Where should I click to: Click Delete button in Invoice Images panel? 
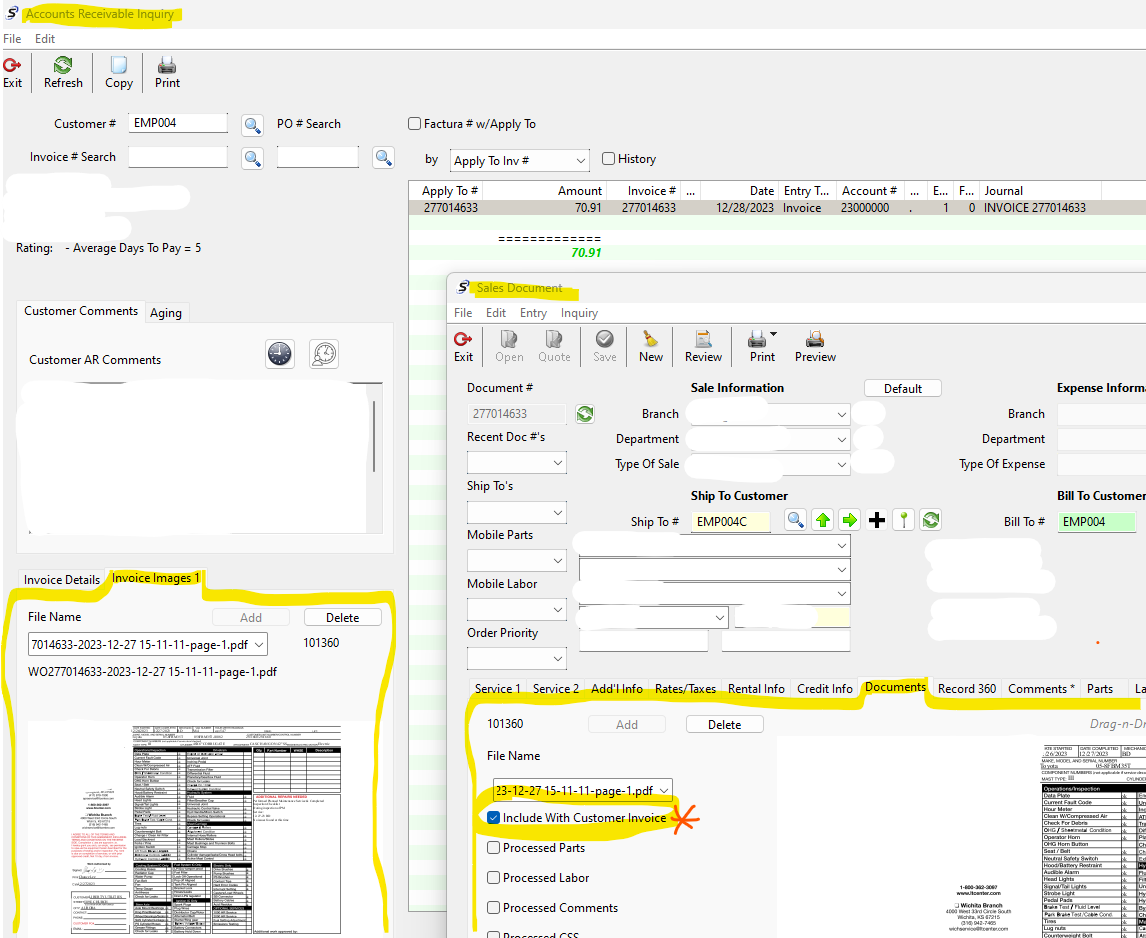coord(342,618)
